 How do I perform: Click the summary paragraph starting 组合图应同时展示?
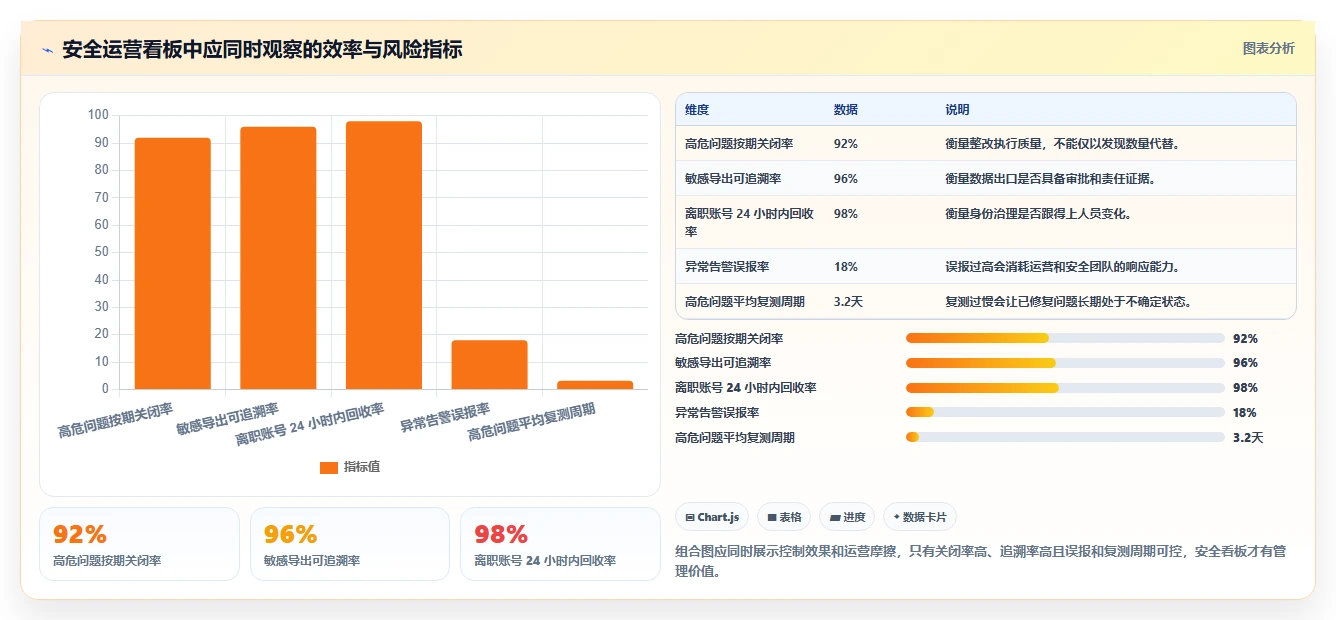click(981, 561)
